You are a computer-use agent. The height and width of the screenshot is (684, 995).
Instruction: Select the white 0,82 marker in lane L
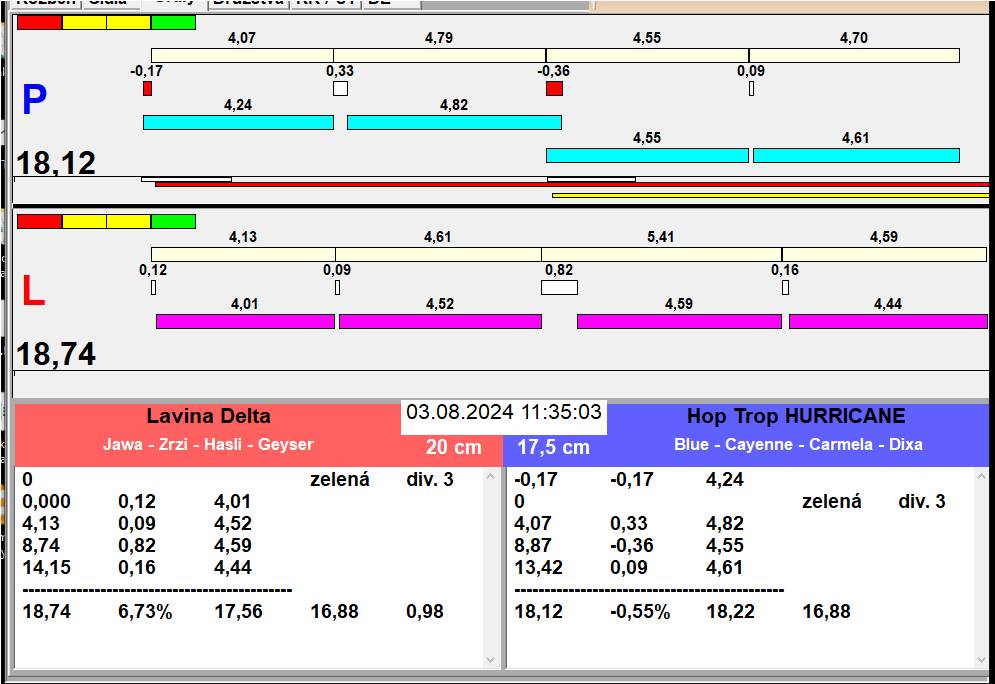(559, 288)
